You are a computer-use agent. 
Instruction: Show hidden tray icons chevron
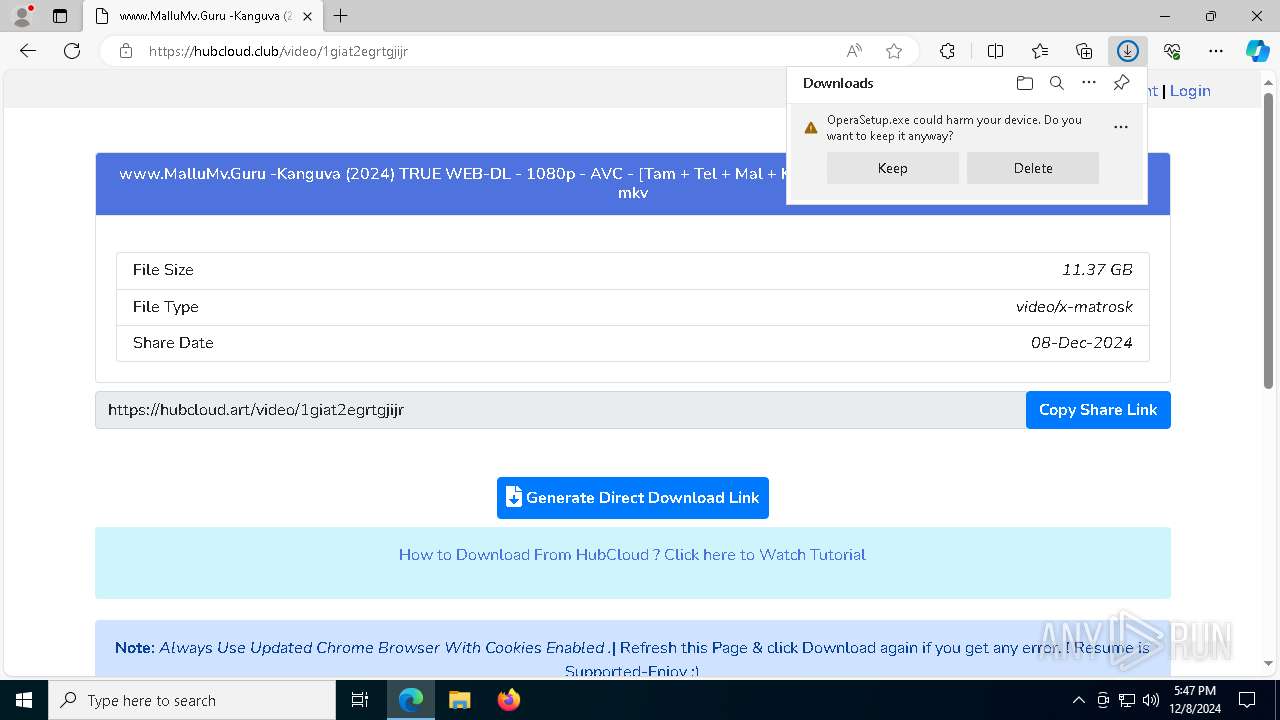[x=1078, y=700]
